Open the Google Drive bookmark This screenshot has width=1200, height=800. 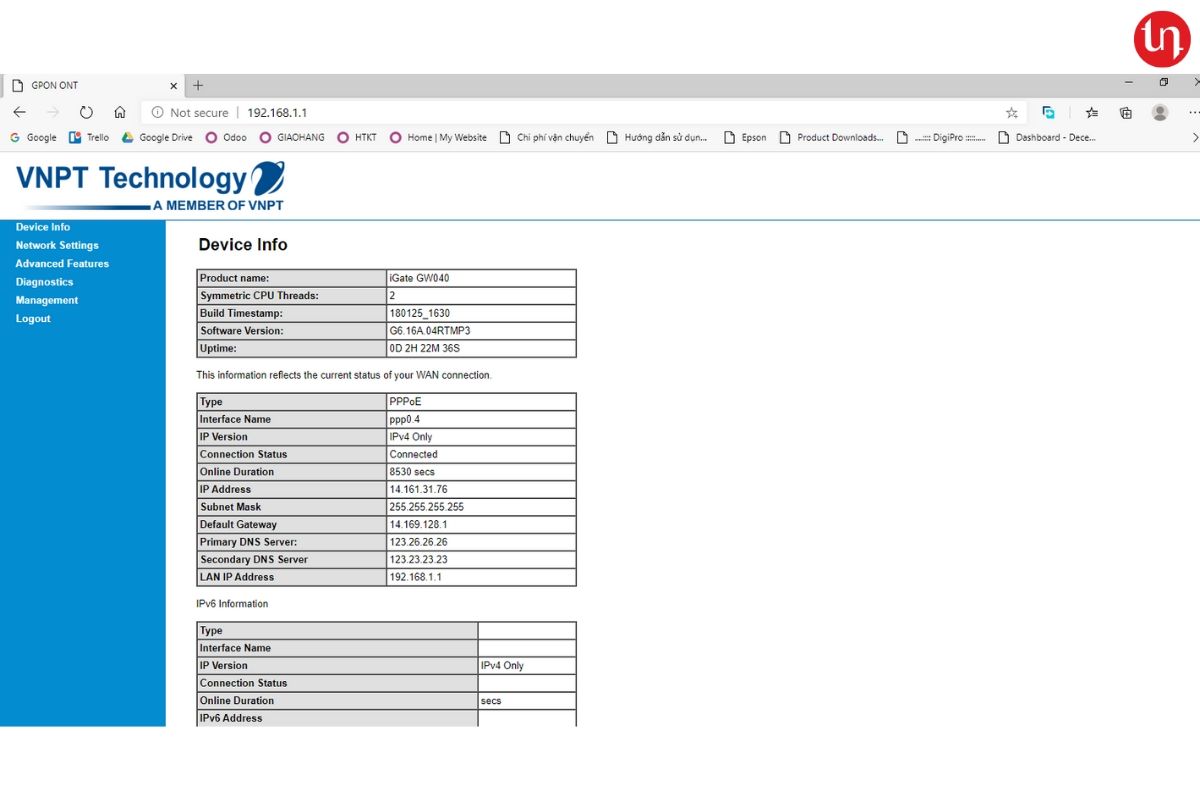click(x=157, y=138)
